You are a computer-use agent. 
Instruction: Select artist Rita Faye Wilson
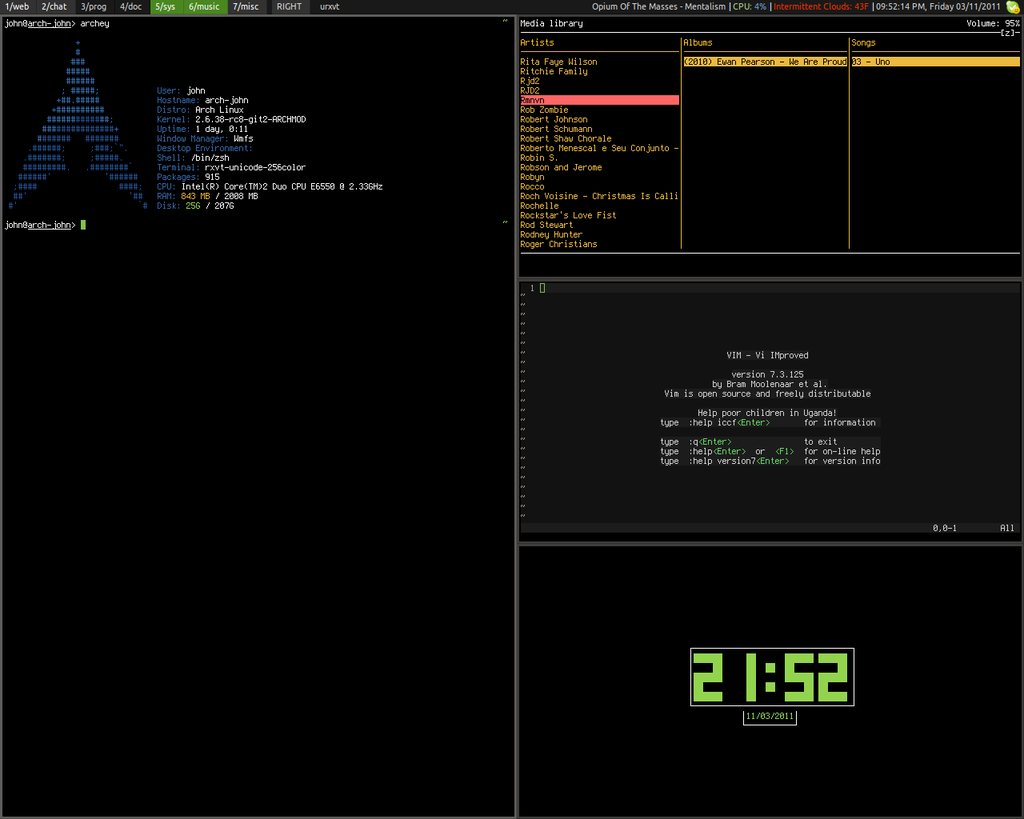558,62
